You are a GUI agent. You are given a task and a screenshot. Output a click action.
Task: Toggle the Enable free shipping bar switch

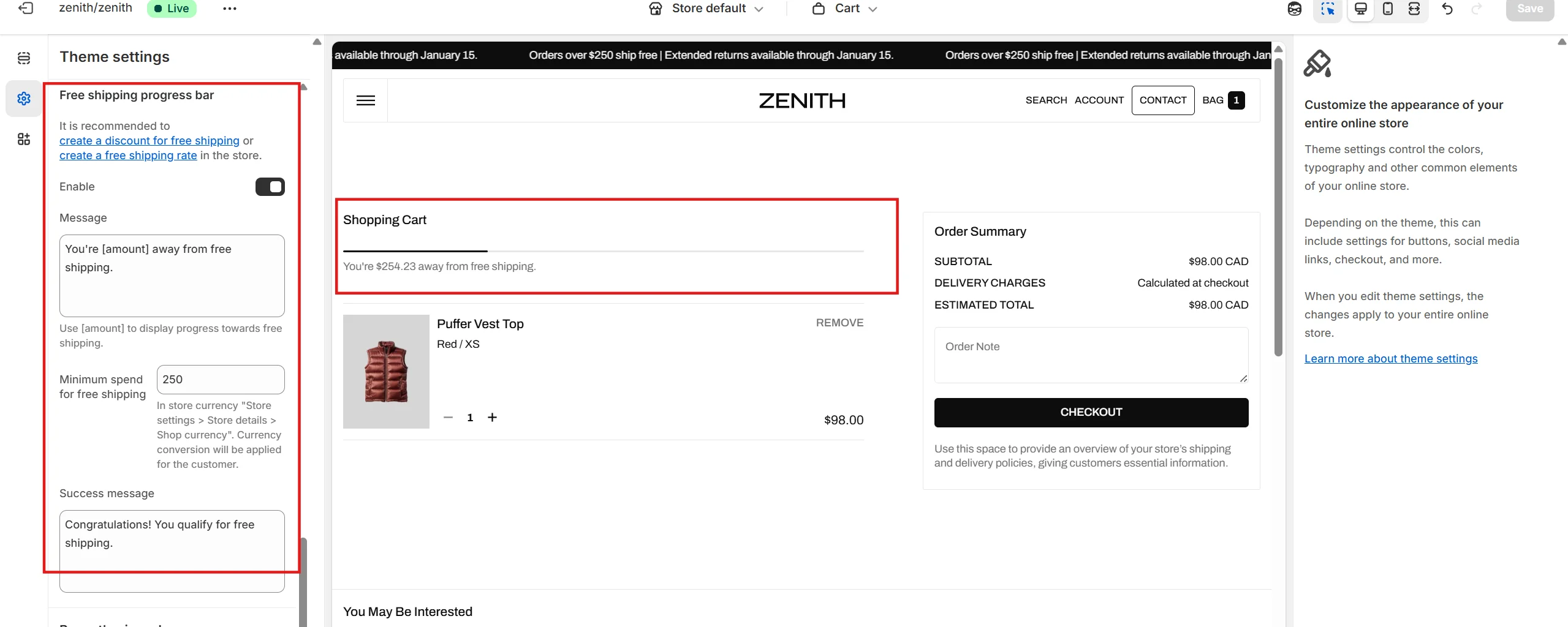[270, 187]
